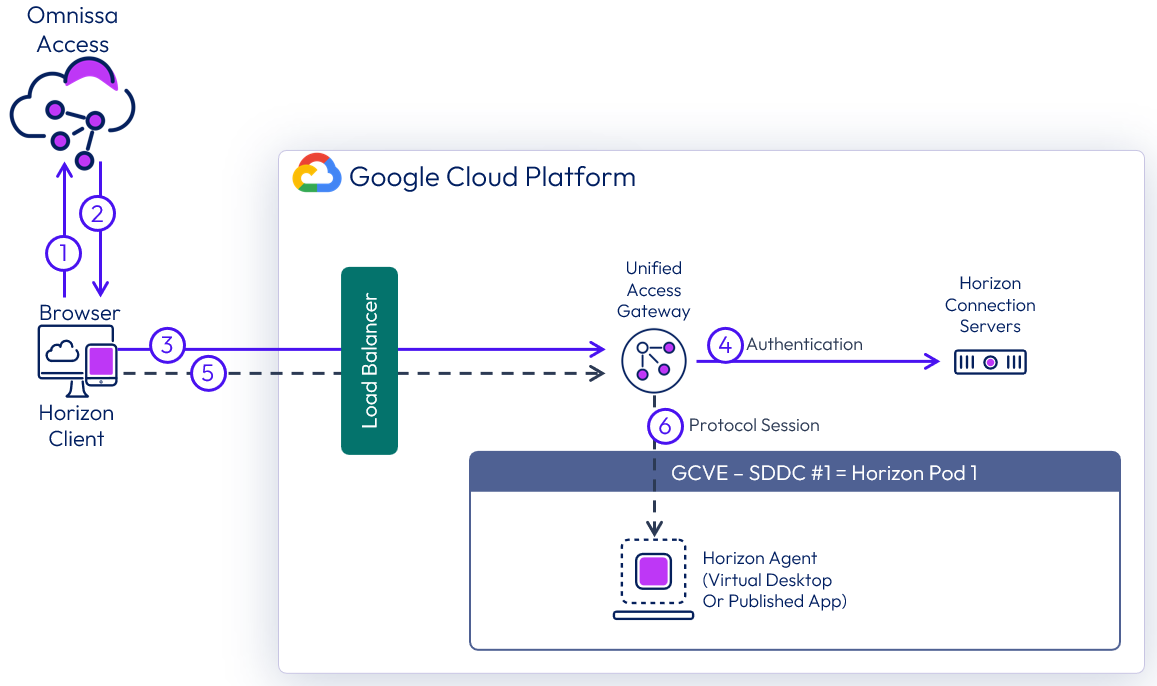Select the step 3 circle marker
Screen dimensions: 1157x686
tap(168, 346)
